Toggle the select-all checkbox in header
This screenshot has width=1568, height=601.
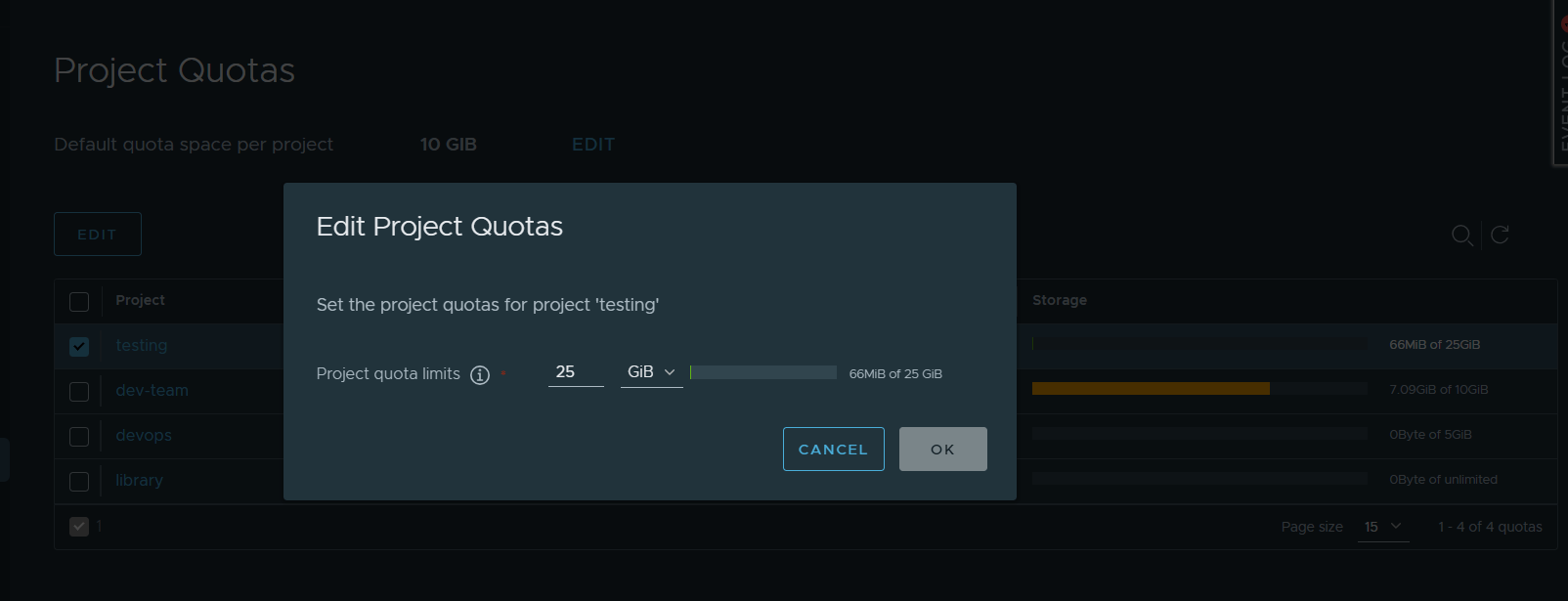(x=79, y=302)
